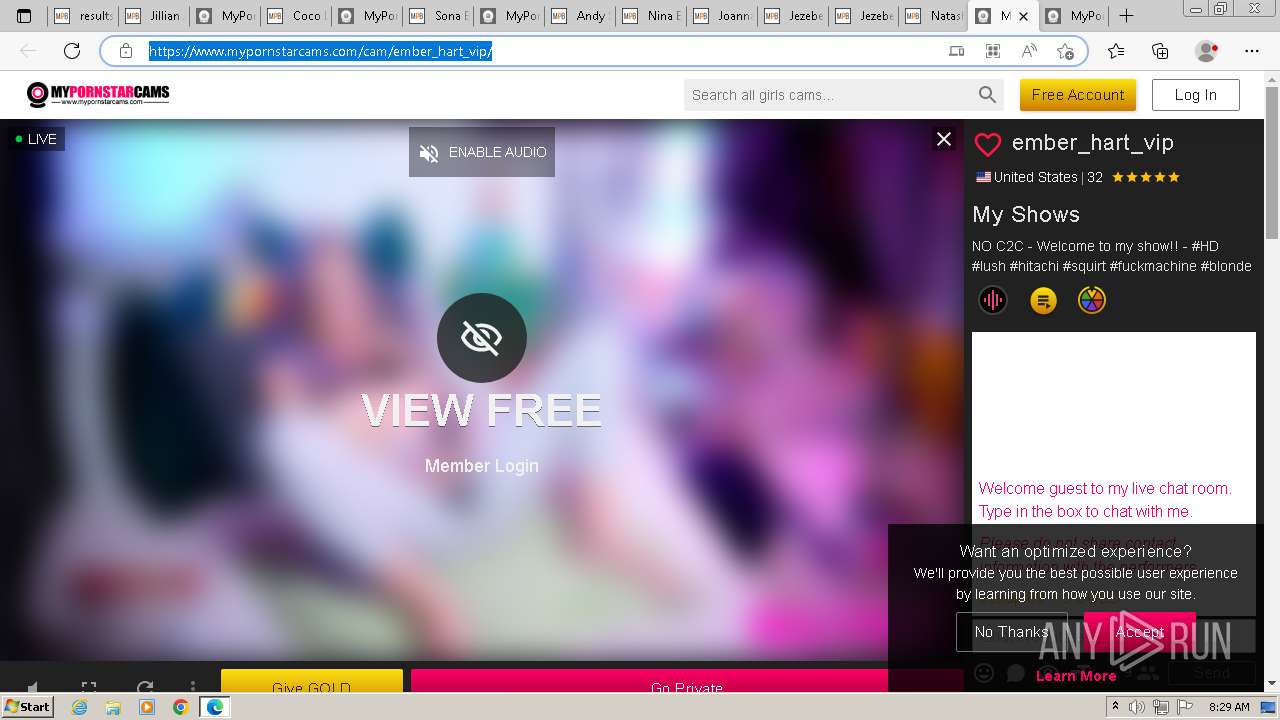Open the Windows Start menu
The width and height of the screenshot is (1280, 720).
(28, 706)
